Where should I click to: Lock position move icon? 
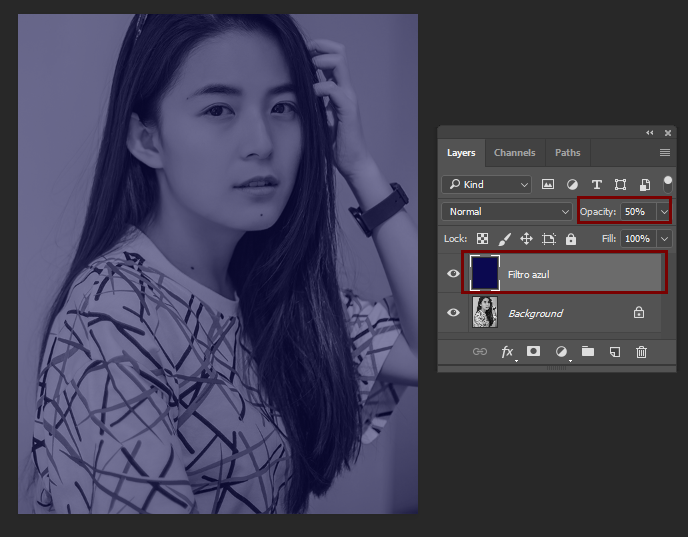[526, 239]
